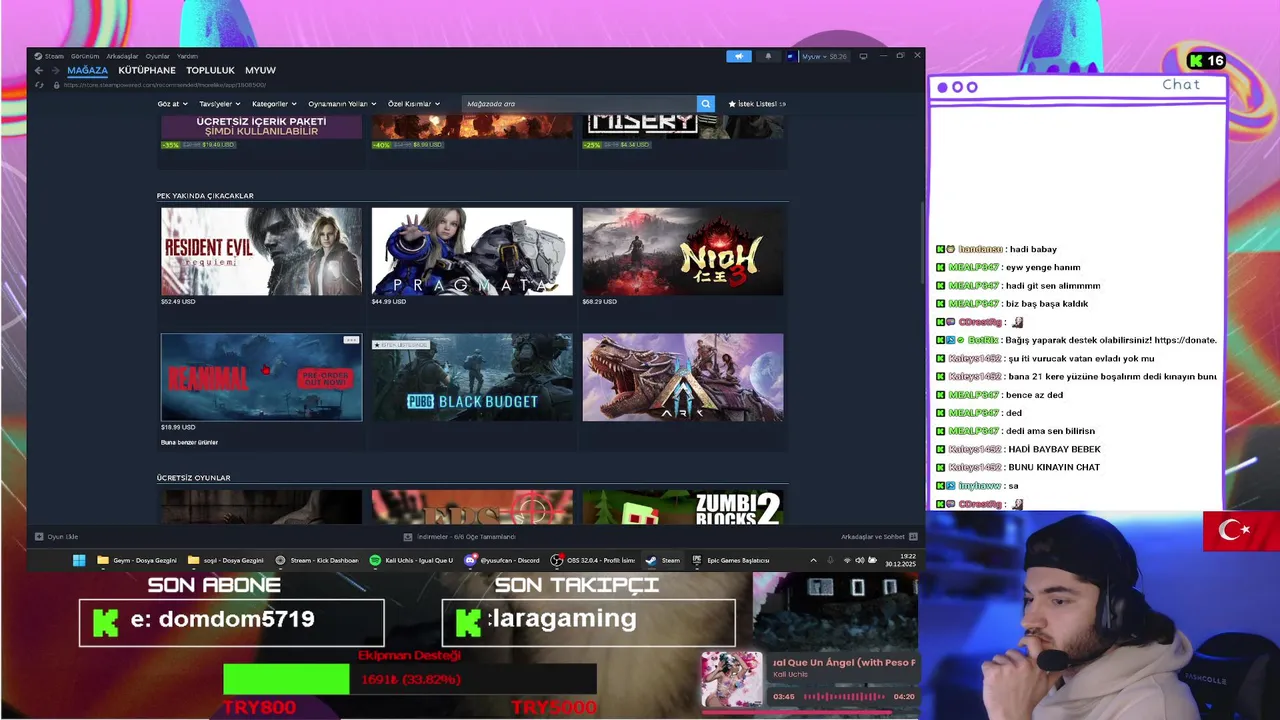Click the Reanimal options button on card
This screenshot has width=1280, height=720.
pyautogui.click(x=351, y=340)
